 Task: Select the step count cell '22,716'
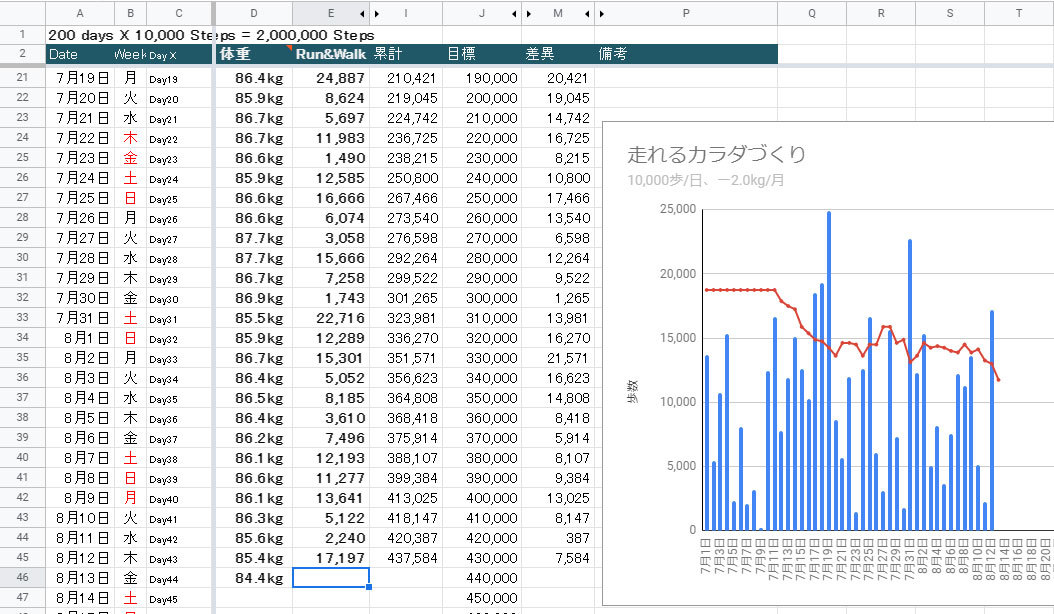tap(331, 318)
